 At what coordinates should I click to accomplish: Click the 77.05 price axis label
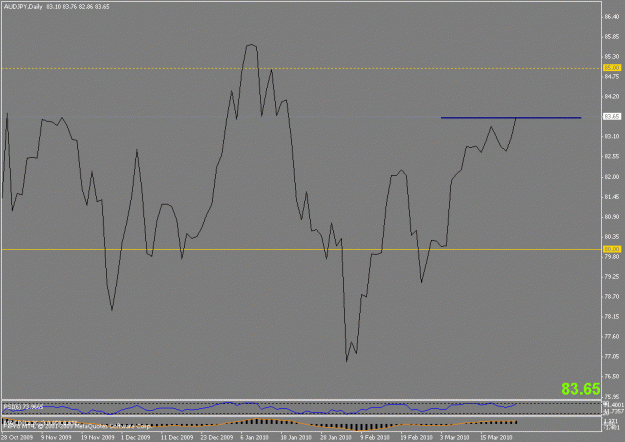point(612,356)
